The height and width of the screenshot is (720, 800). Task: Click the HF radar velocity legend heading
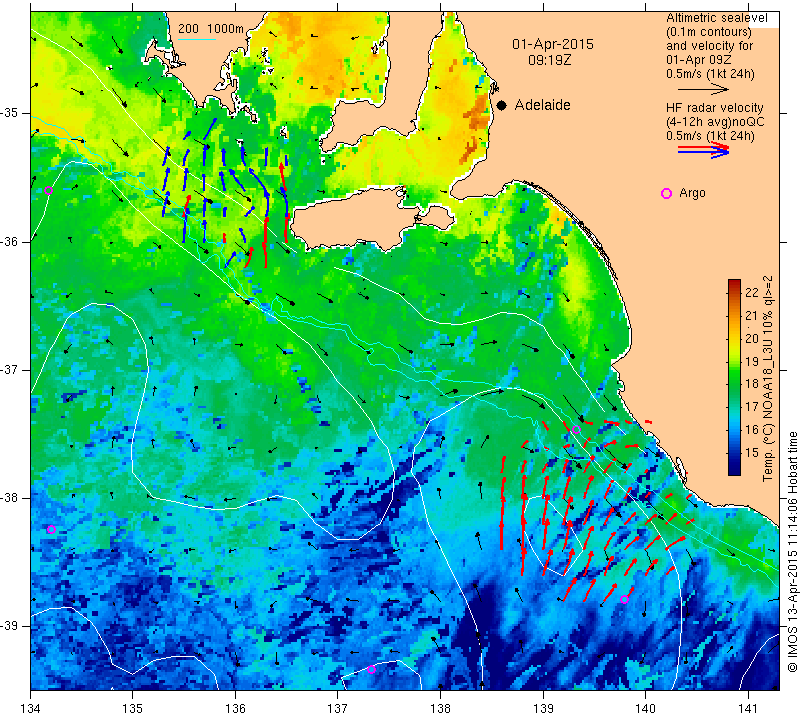pos(715,108)
